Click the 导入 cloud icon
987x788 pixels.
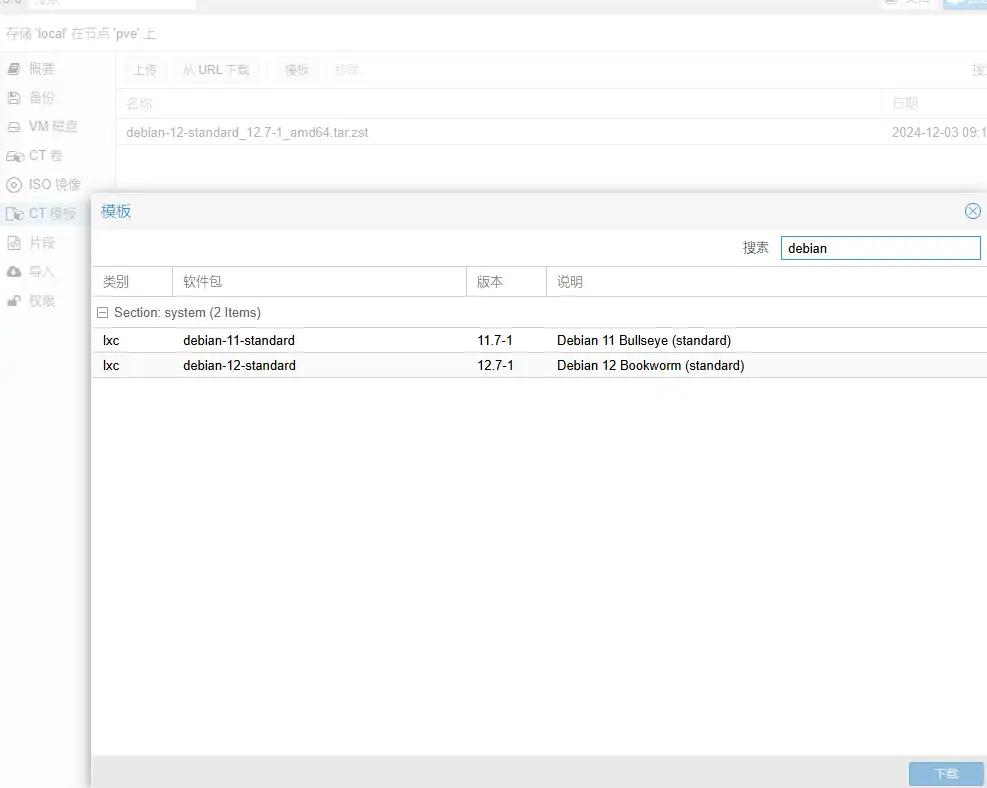(14, 272)
